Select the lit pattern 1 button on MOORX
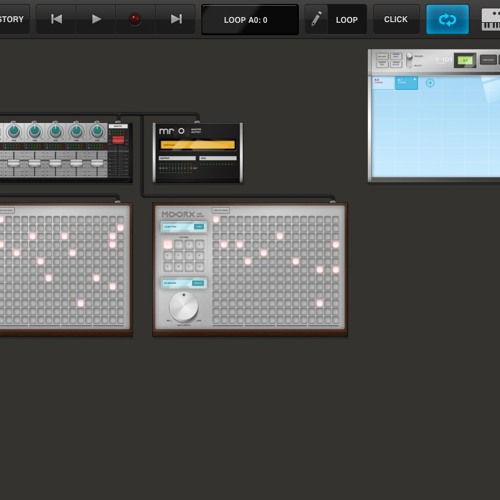 168,244
